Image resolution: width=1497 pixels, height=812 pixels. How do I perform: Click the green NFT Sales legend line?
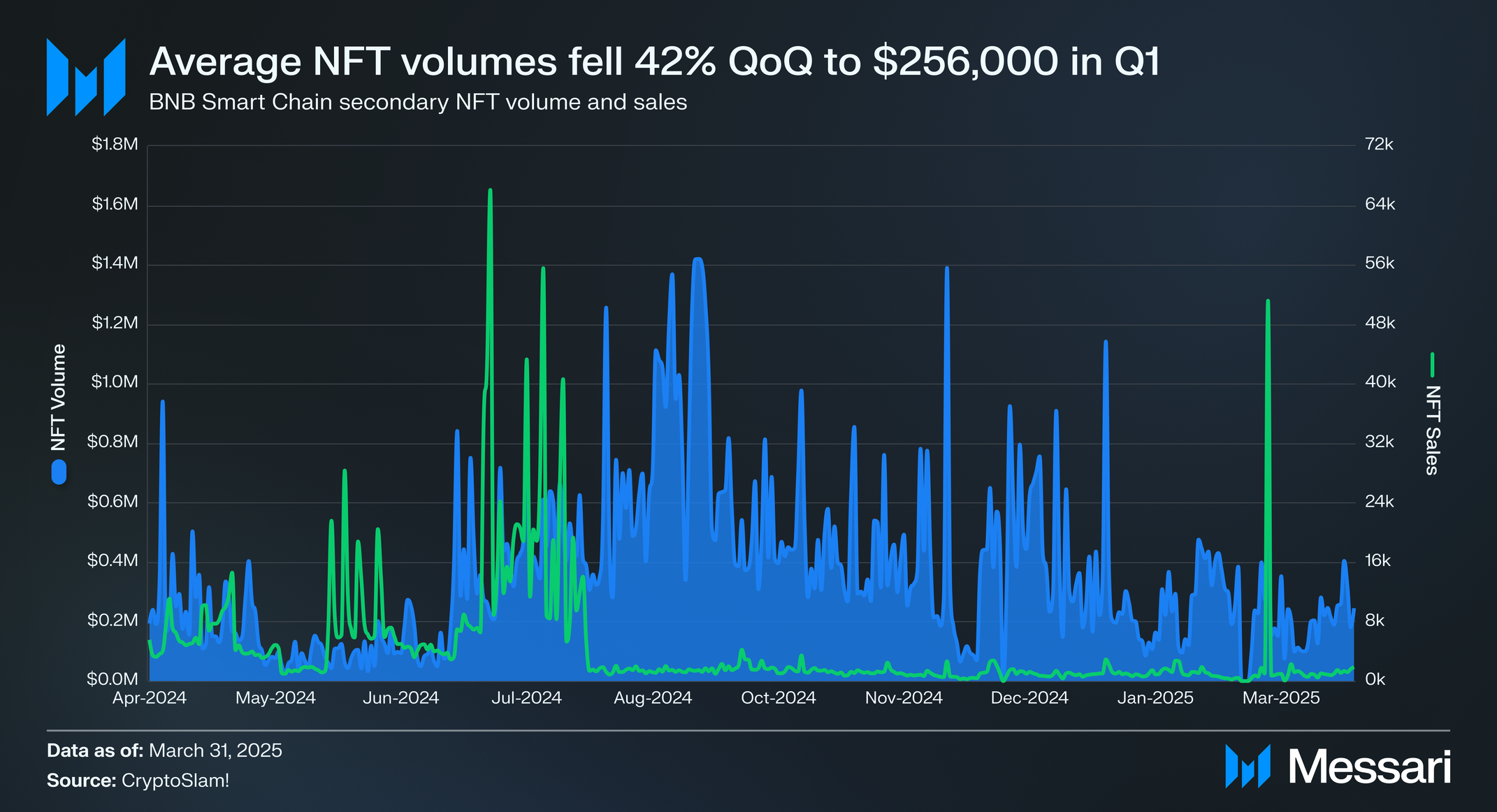pos(1432,365)
